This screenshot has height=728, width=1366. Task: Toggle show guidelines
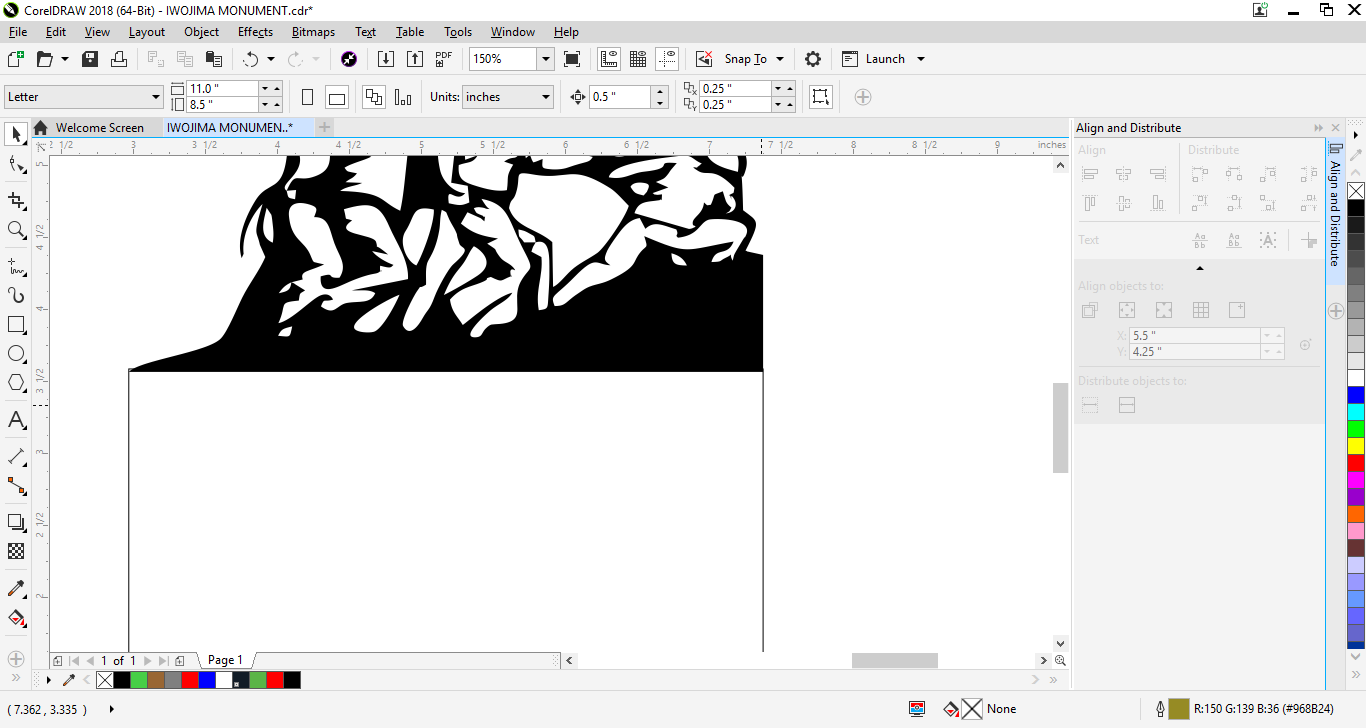(x=667, y=59)
